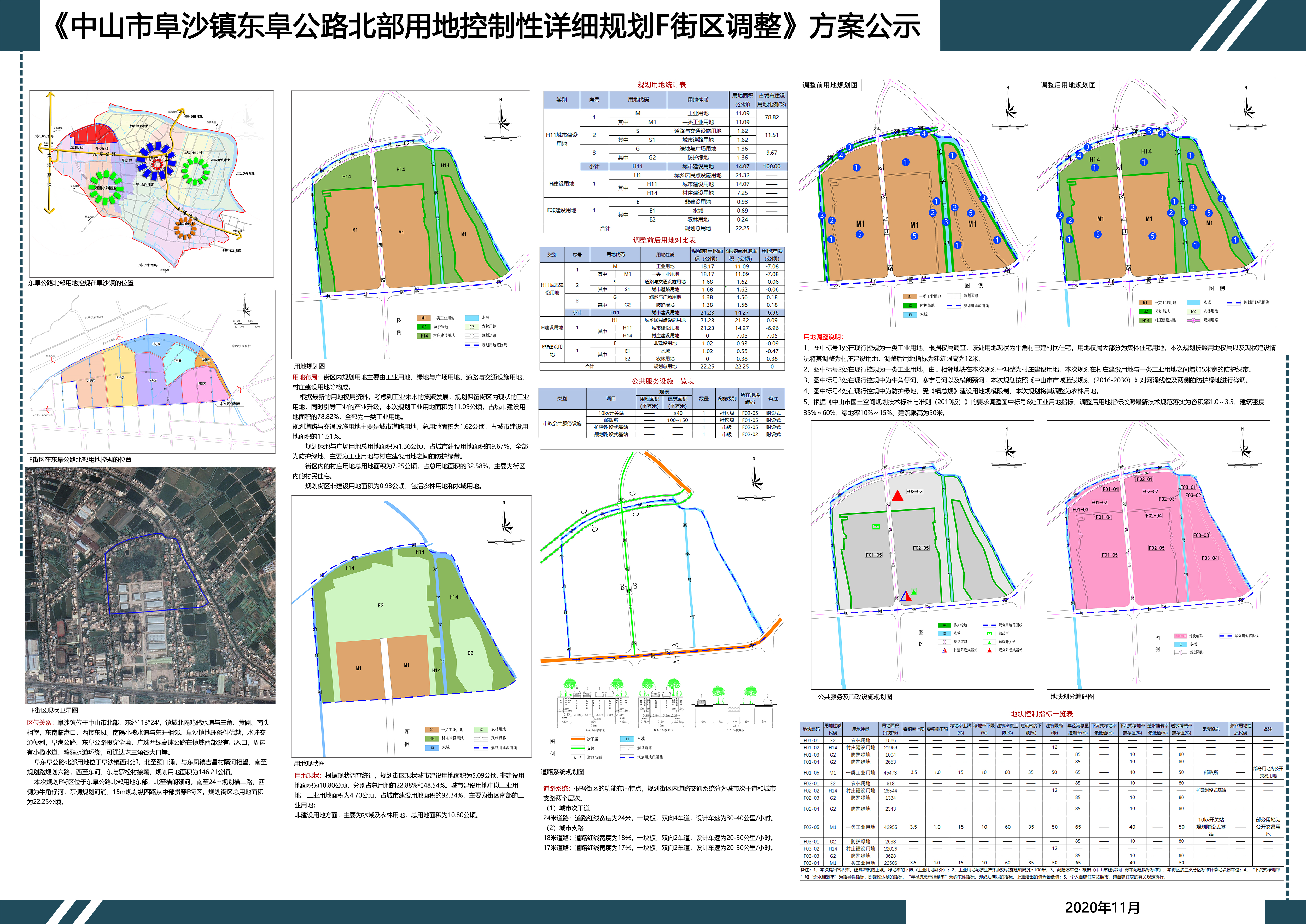1306x924 pixels.
Task: Open the 道路系统规划图 road system map
Action: point(662,607)
